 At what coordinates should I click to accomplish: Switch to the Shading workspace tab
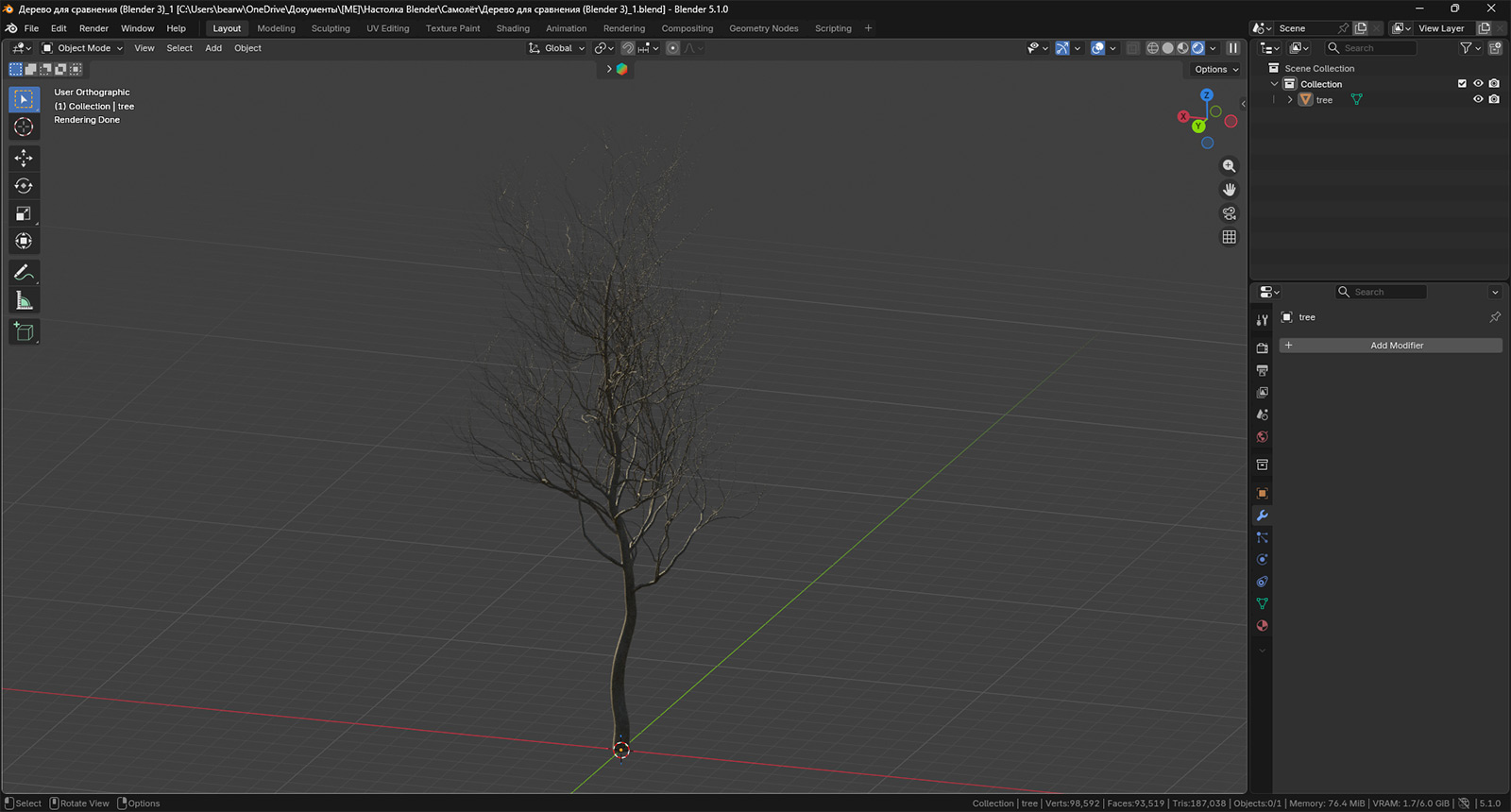[x=513, y=28]
